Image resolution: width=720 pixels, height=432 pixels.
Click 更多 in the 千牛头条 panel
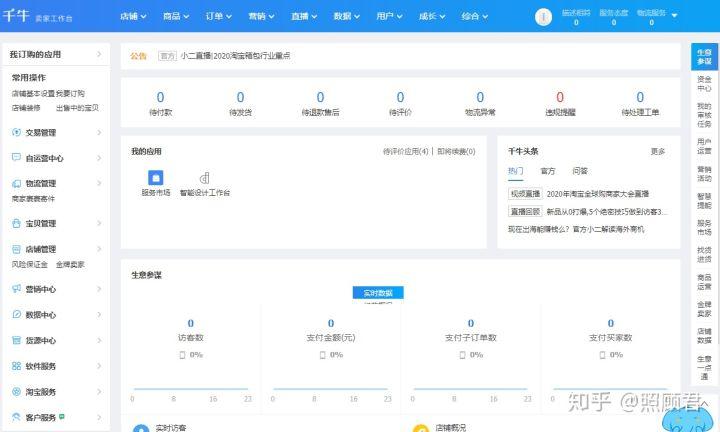(658, 151)
